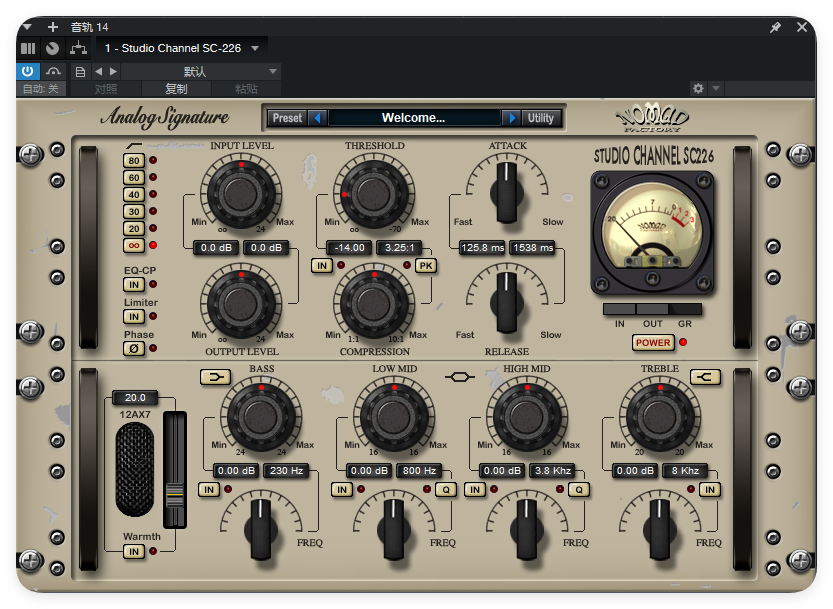Click the Bass frequency 230 Hz value field

(x=286, y=471)
